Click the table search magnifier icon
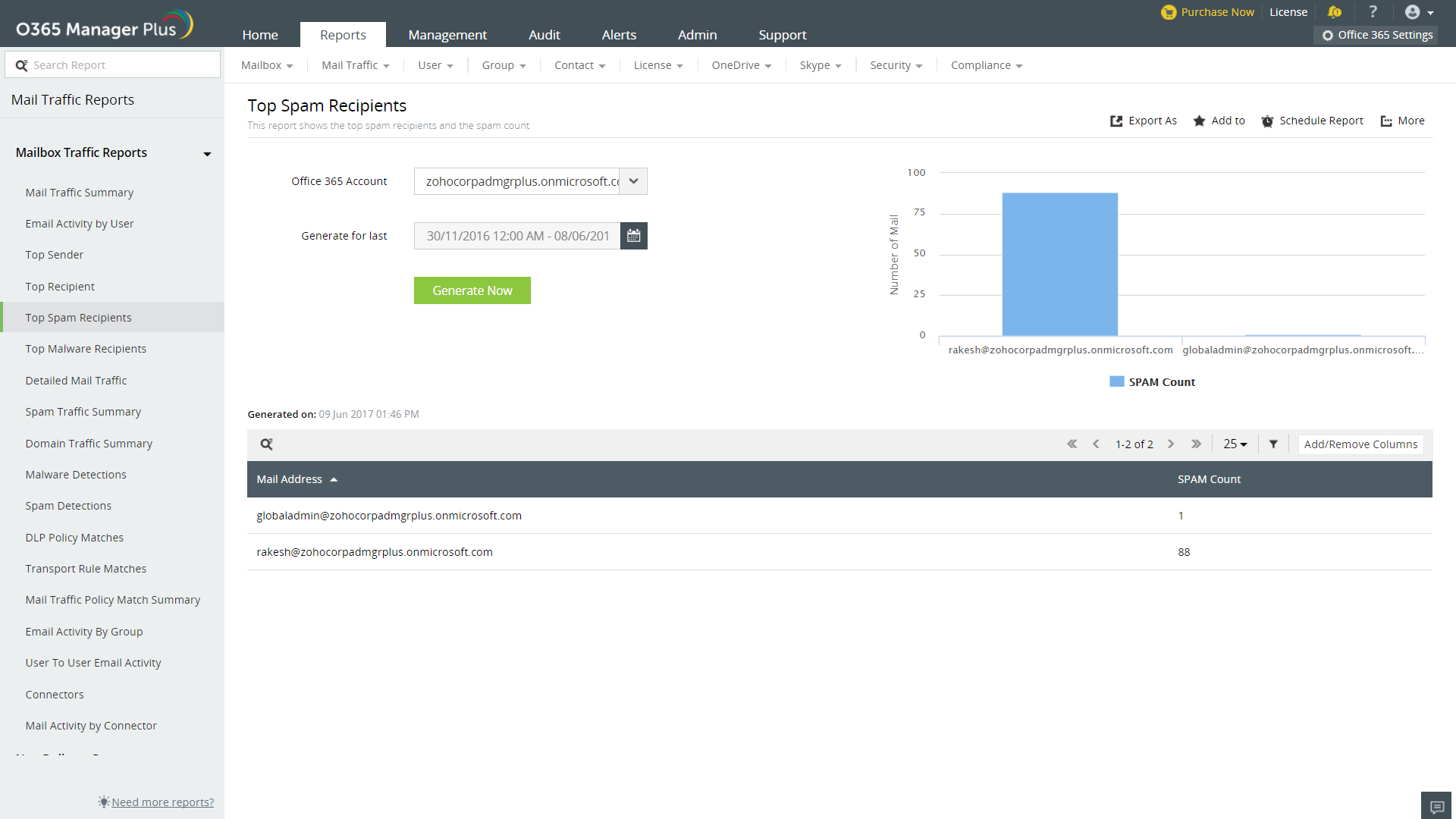 point(266,444)
